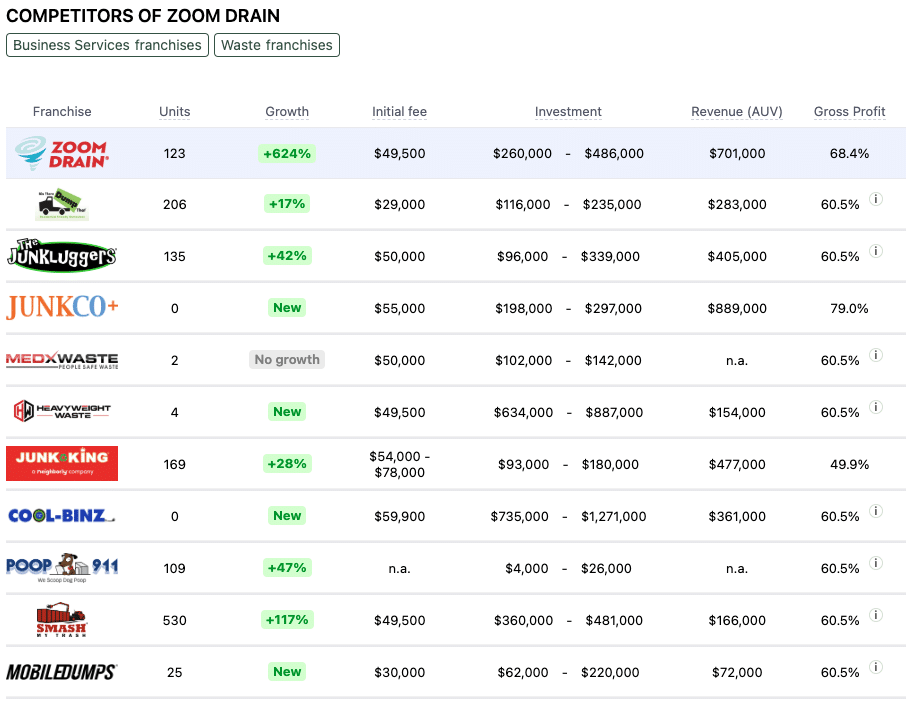Click the 169 units value
Image resolution: width=913 pixels, height=713 pixels.
click(175, 464)
